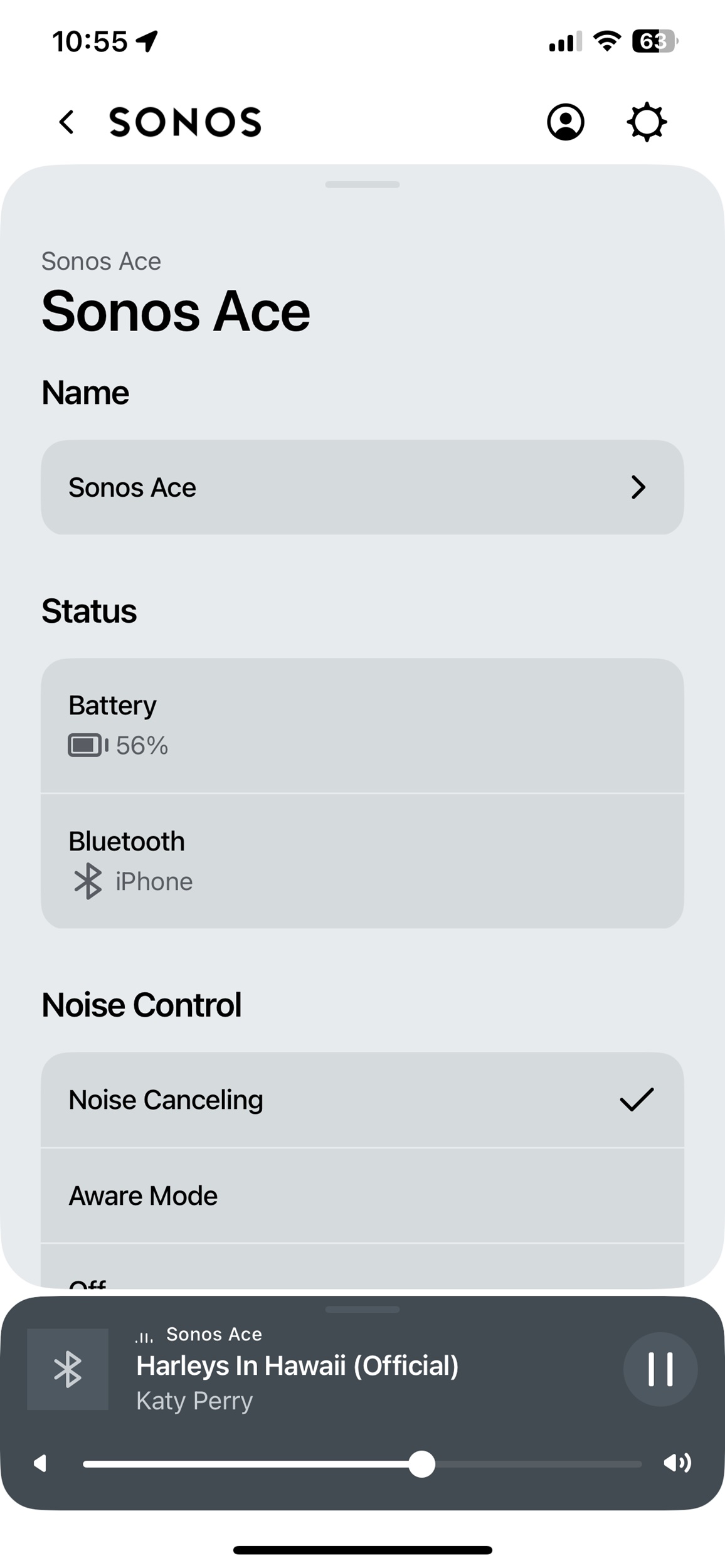Tap the sheet grabber handle at top

click(x=362, y=184)
